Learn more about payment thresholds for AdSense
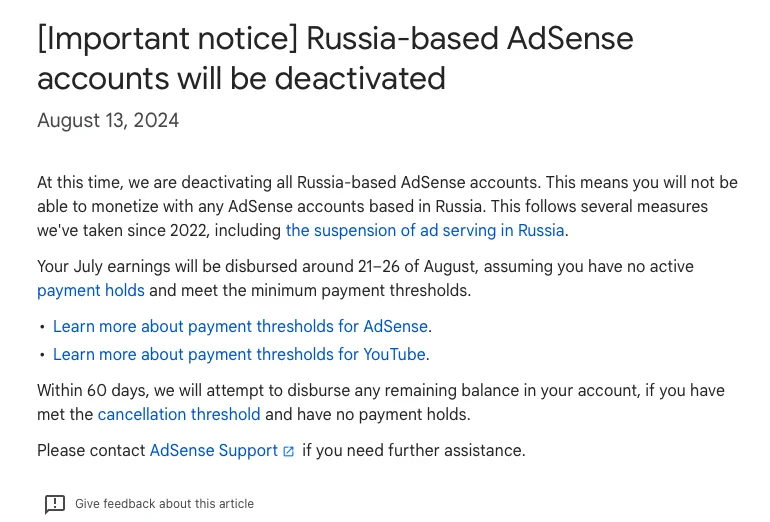This screenshot has width=770, height=522. (x=241, y=326)
